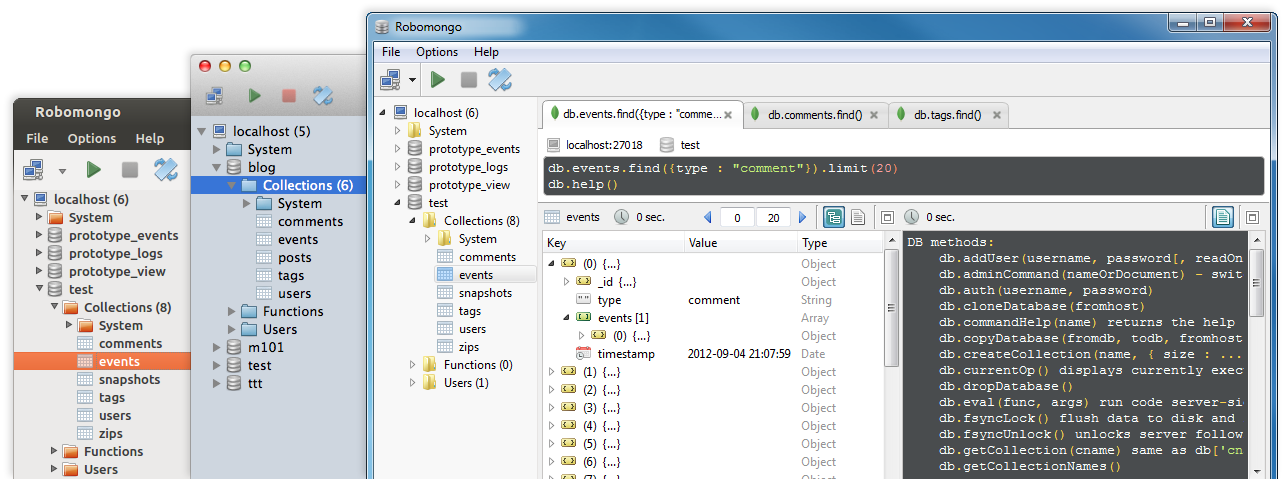Click green execute arrow in the Mac-style middle window

pyautogui.click(x=255, y=96)
